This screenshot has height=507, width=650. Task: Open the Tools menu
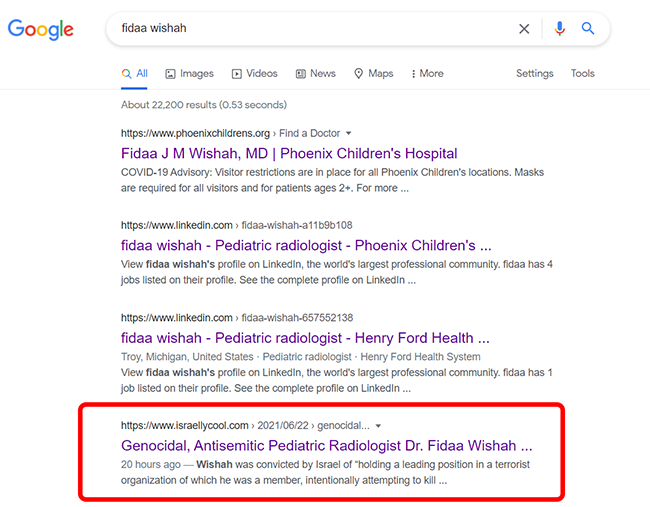click(582, 73)
